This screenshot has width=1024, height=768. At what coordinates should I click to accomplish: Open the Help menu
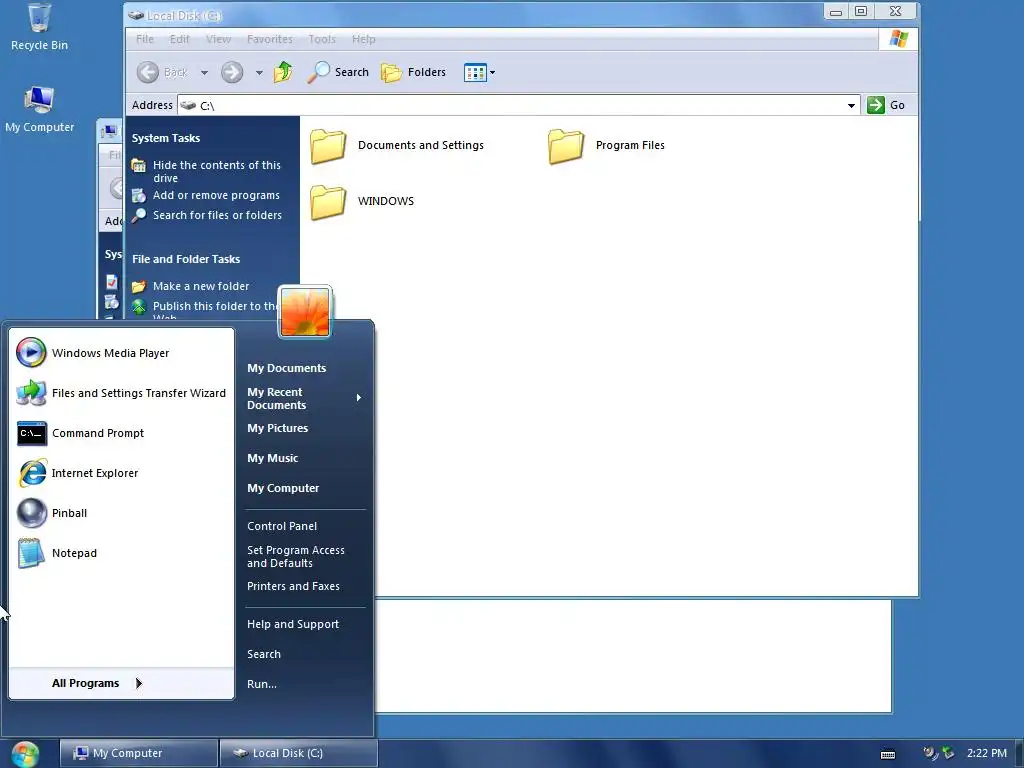click(364, 39)
